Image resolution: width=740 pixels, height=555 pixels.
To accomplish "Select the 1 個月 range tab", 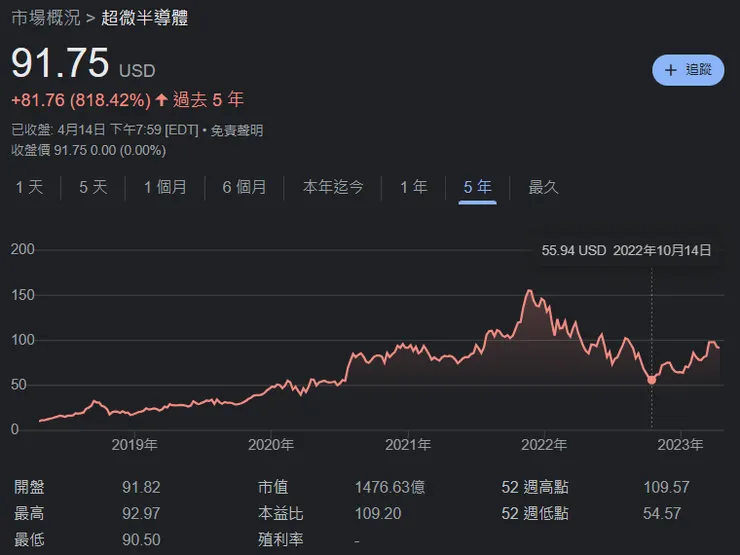I will 165,187.
